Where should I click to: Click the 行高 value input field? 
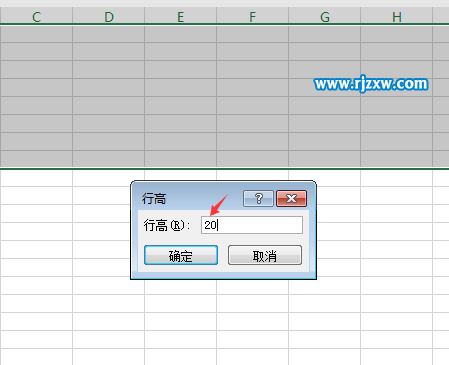pos(252,225)
